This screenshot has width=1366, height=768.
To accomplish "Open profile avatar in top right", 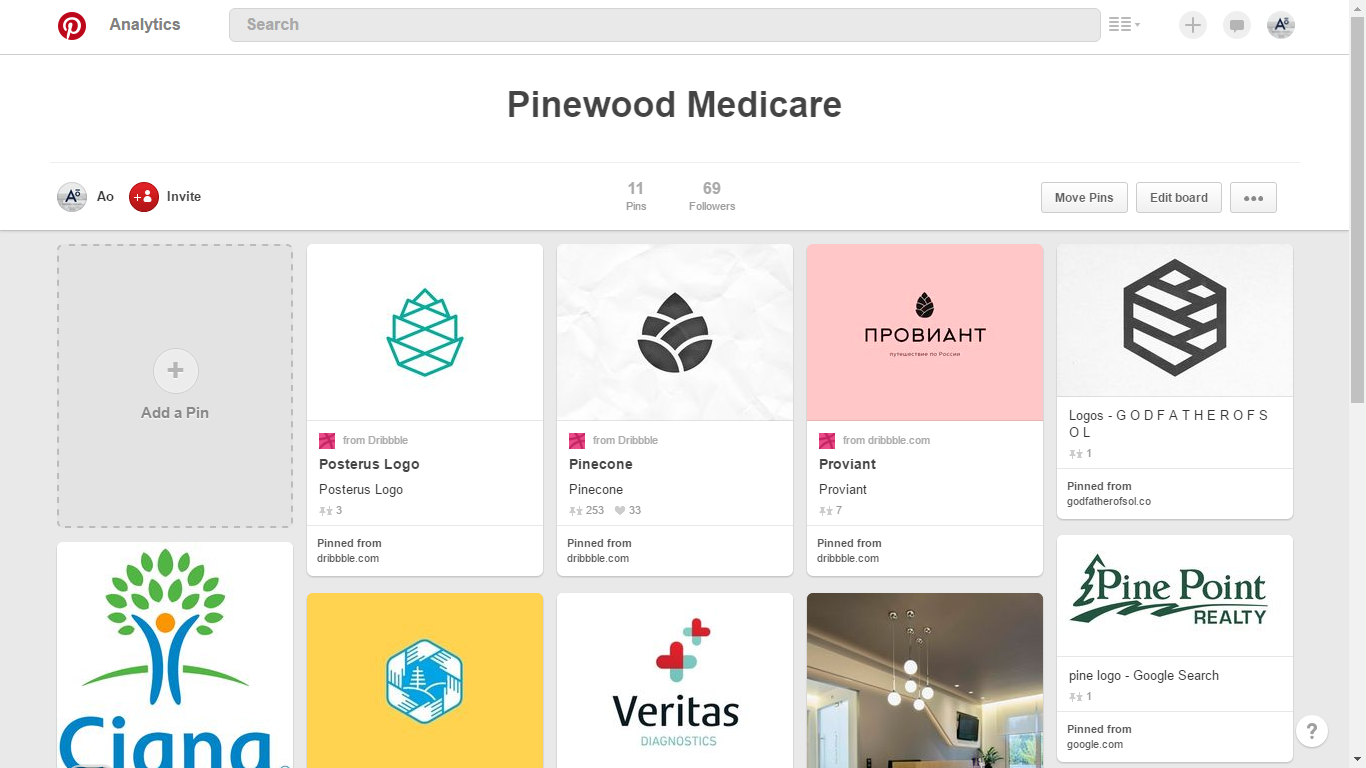I will 1281,25.
